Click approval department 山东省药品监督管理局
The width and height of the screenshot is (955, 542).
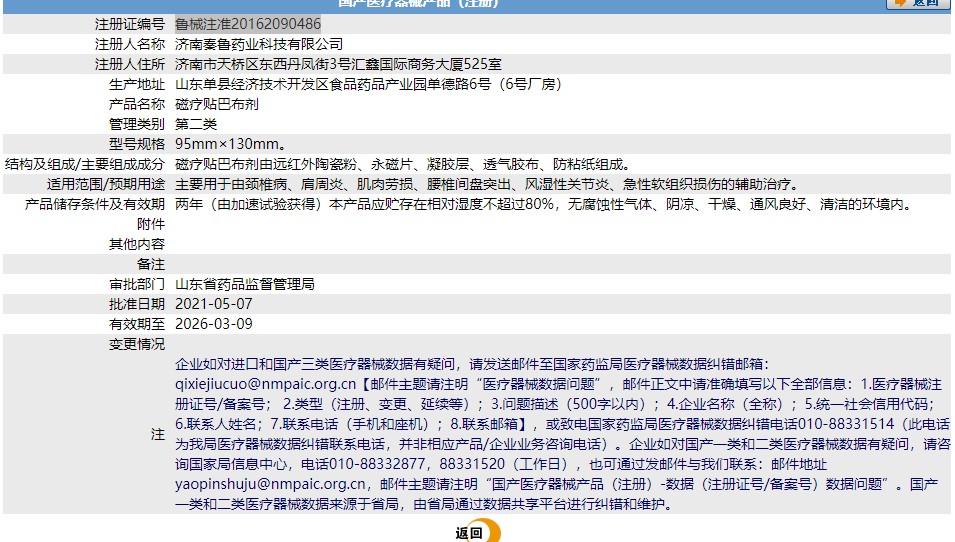pyautogui.click(x=245, y=284)
